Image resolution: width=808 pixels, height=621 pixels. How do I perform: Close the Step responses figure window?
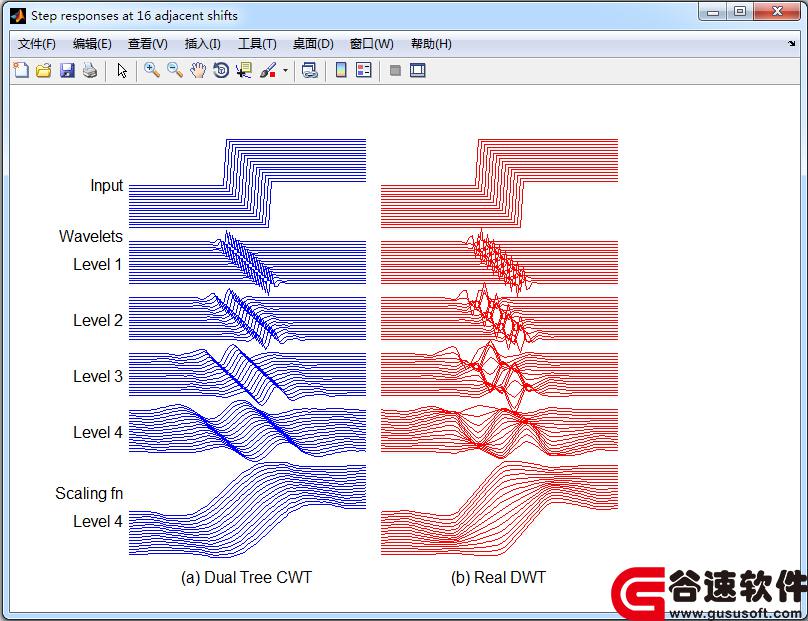click(x=778, y=12)
